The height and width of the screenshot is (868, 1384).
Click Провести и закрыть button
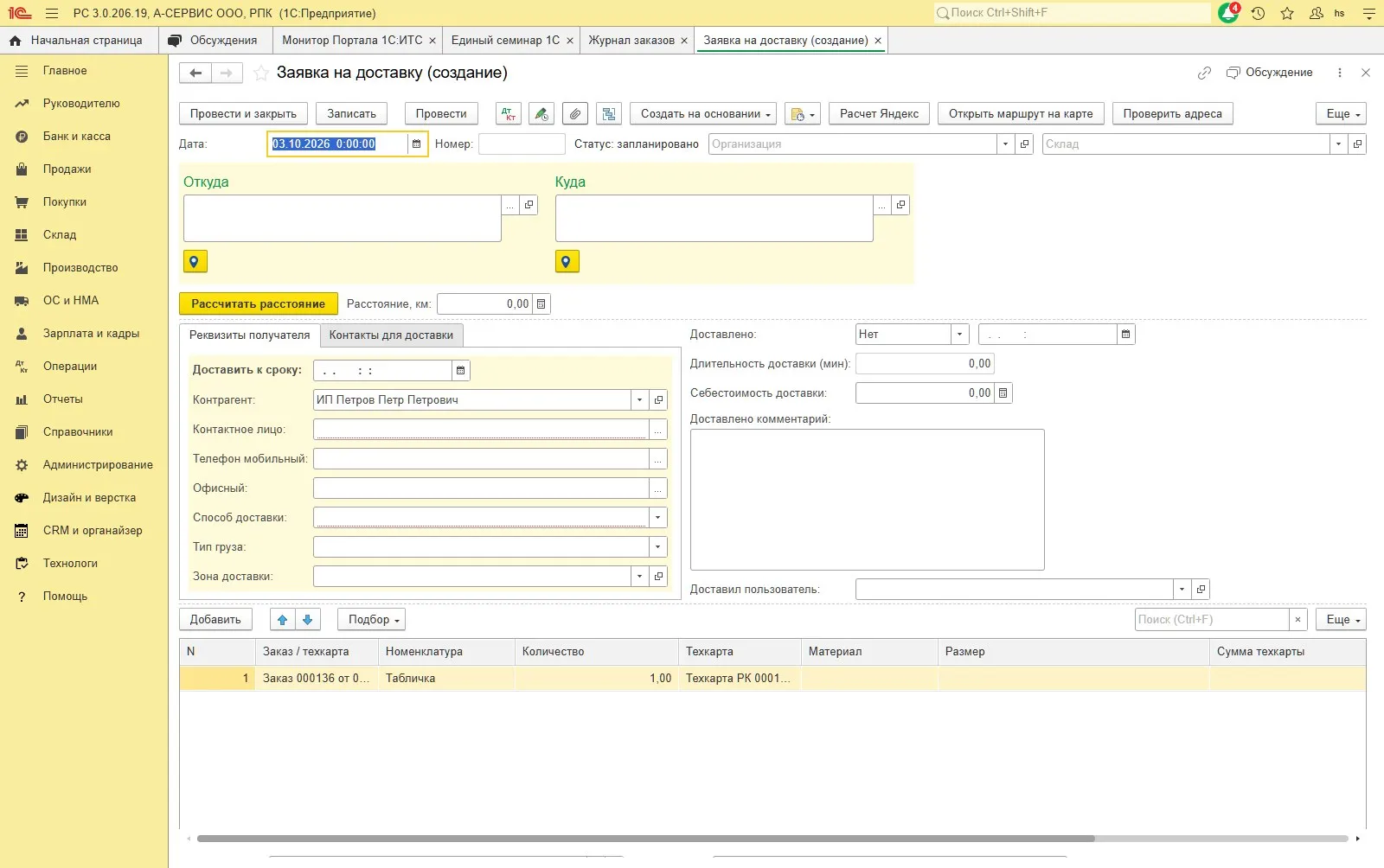pyautogui.click(x=243, y=114)
